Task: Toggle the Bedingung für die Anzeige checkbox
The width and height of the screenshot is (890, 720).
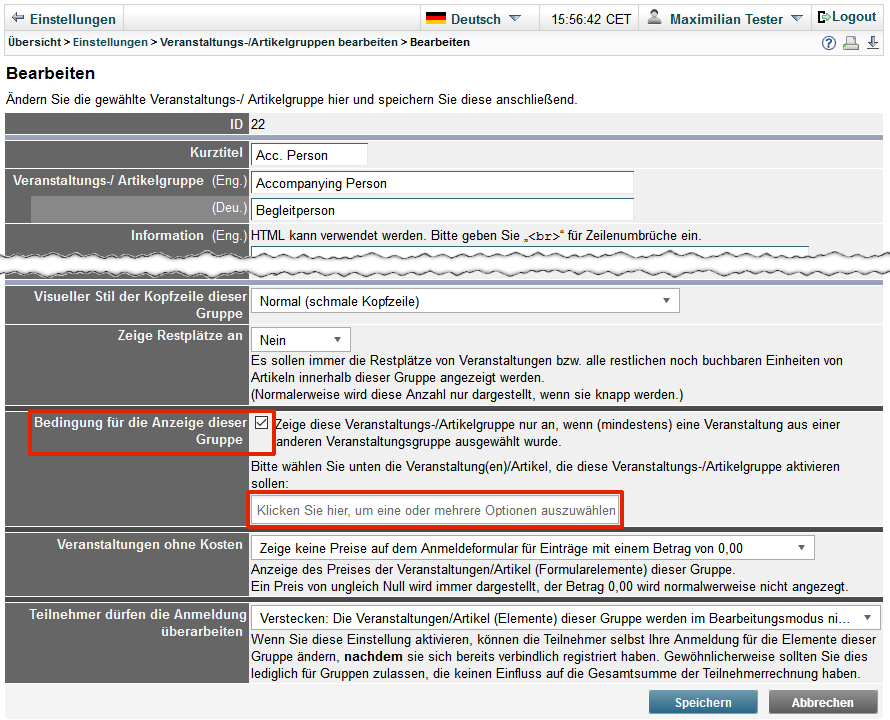Action: [261, 422]
